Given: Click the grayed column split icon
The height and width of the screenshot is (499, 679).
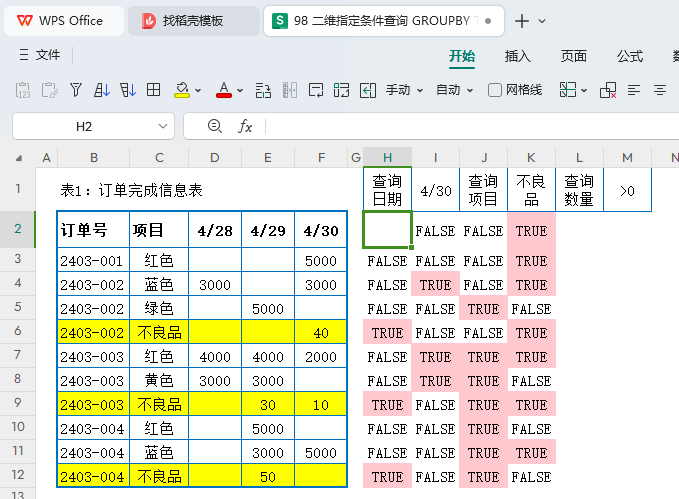Looking at the screenshot, I should pos(290,90).
